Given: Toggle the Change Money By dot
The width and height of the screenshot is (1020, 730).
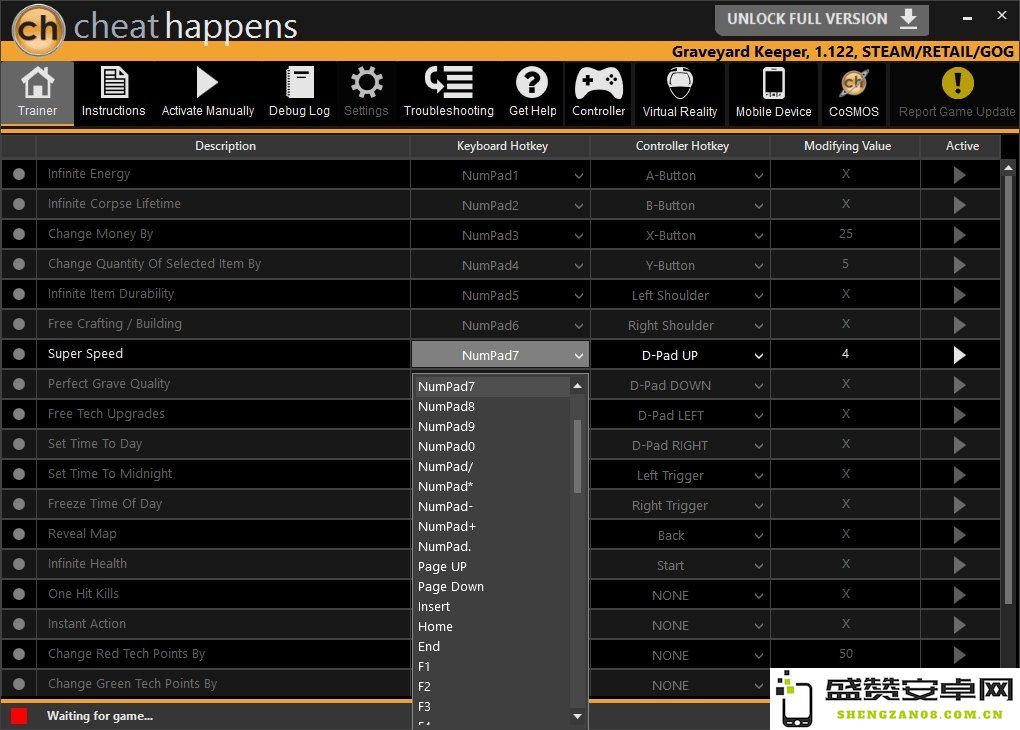Looking at the screenshot, I should click(x=19, y=234).
